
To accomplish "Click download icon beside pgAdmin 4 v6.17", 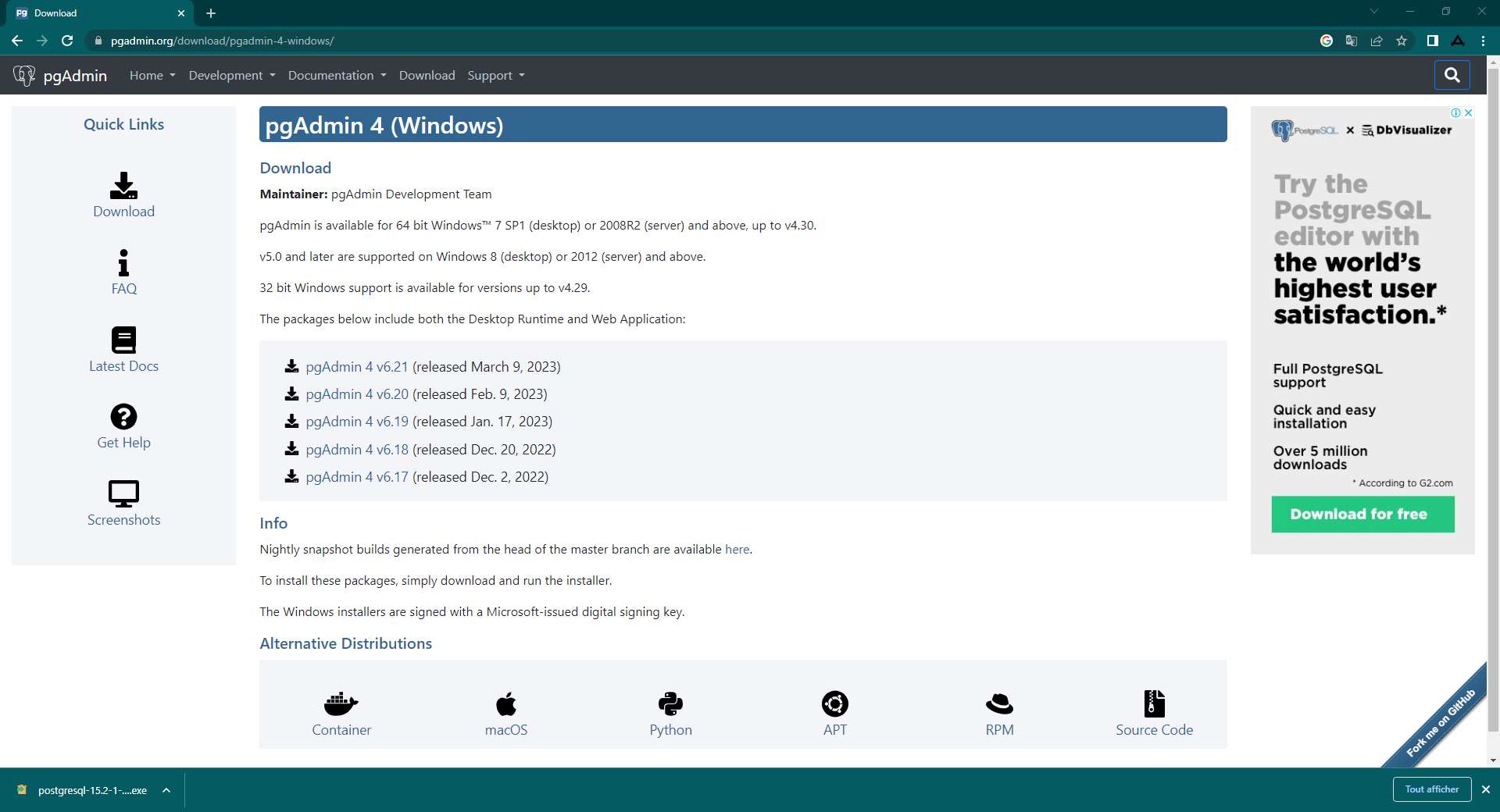I will pos(291,476).
